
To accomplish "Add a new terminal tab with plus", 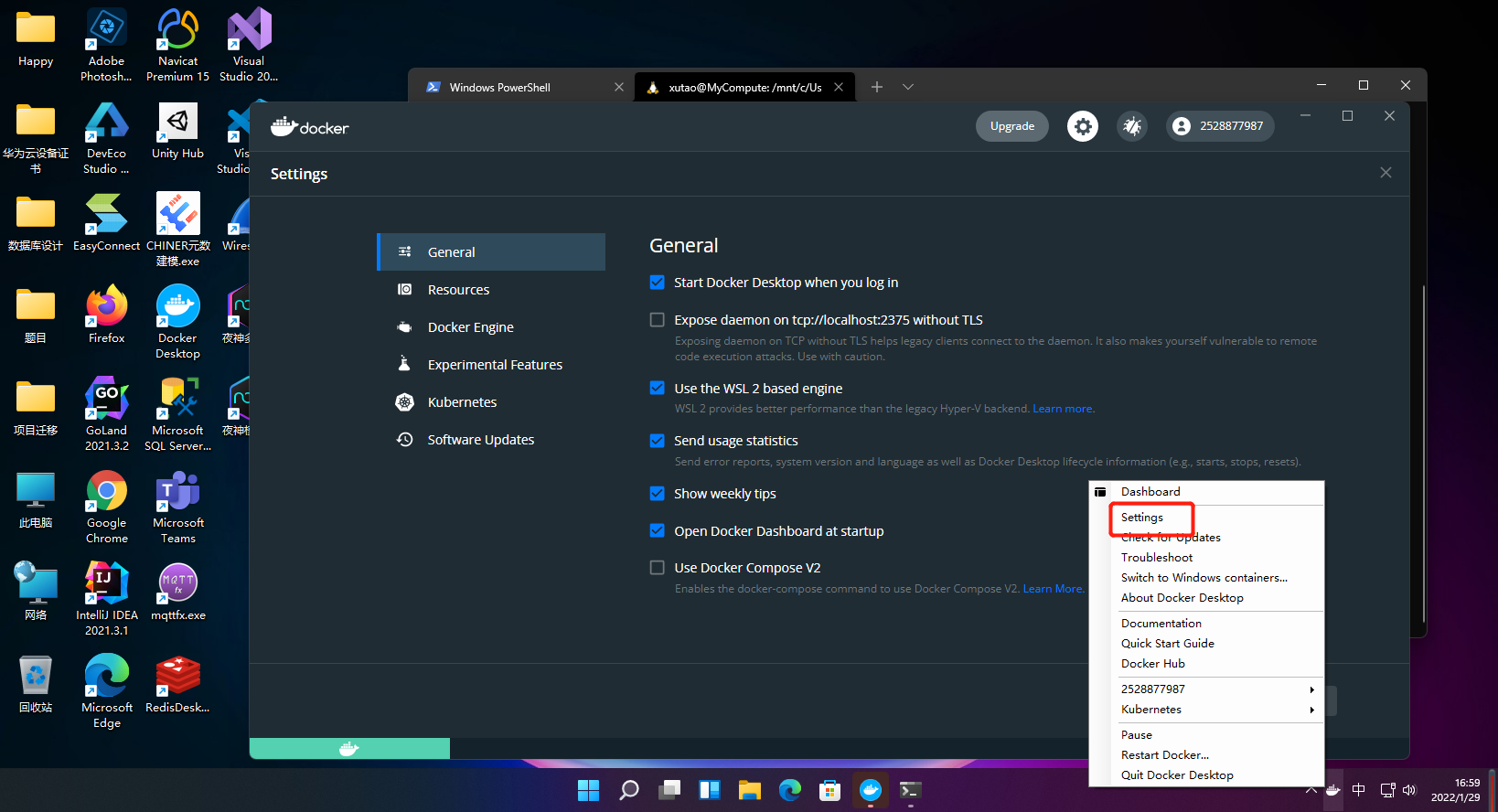I will [x=877, y=87].
